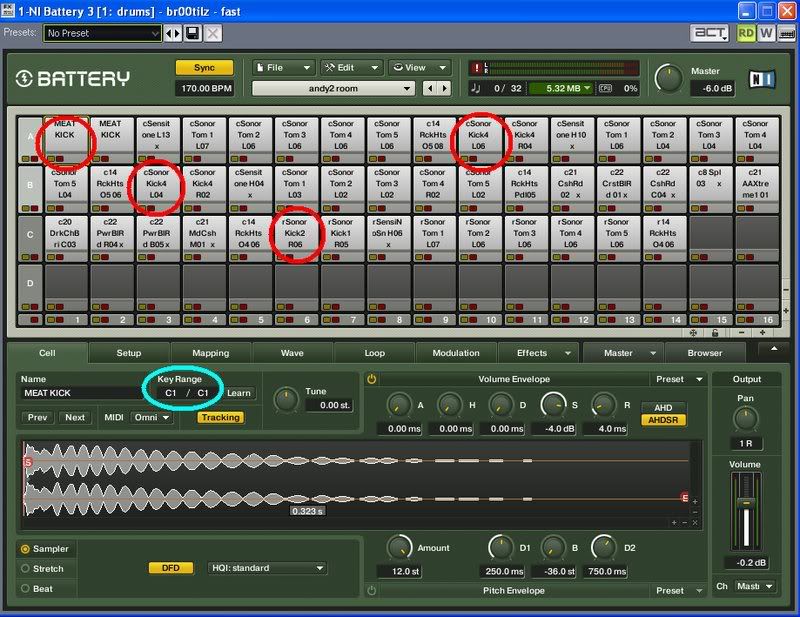The image size is (800, 617).
Task: Toggle the Sync tempo button
Action: coord(204,68)
